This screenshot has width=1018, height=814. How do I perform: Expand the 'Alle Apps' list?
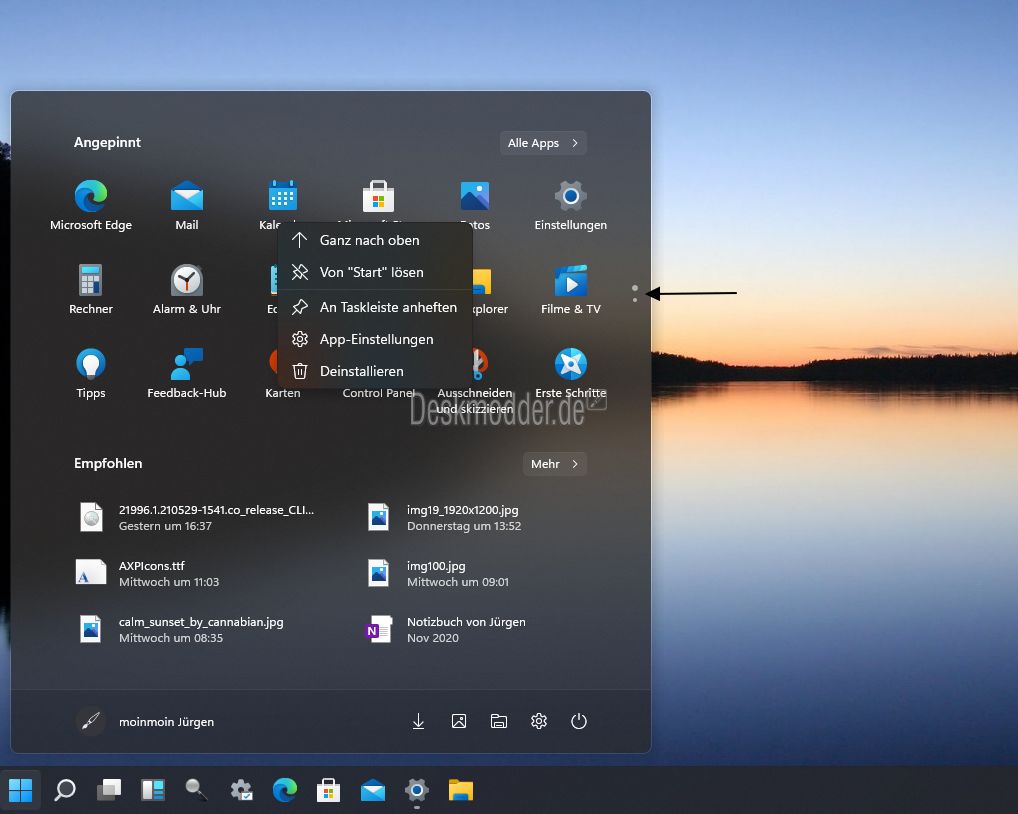pos(543,143)
